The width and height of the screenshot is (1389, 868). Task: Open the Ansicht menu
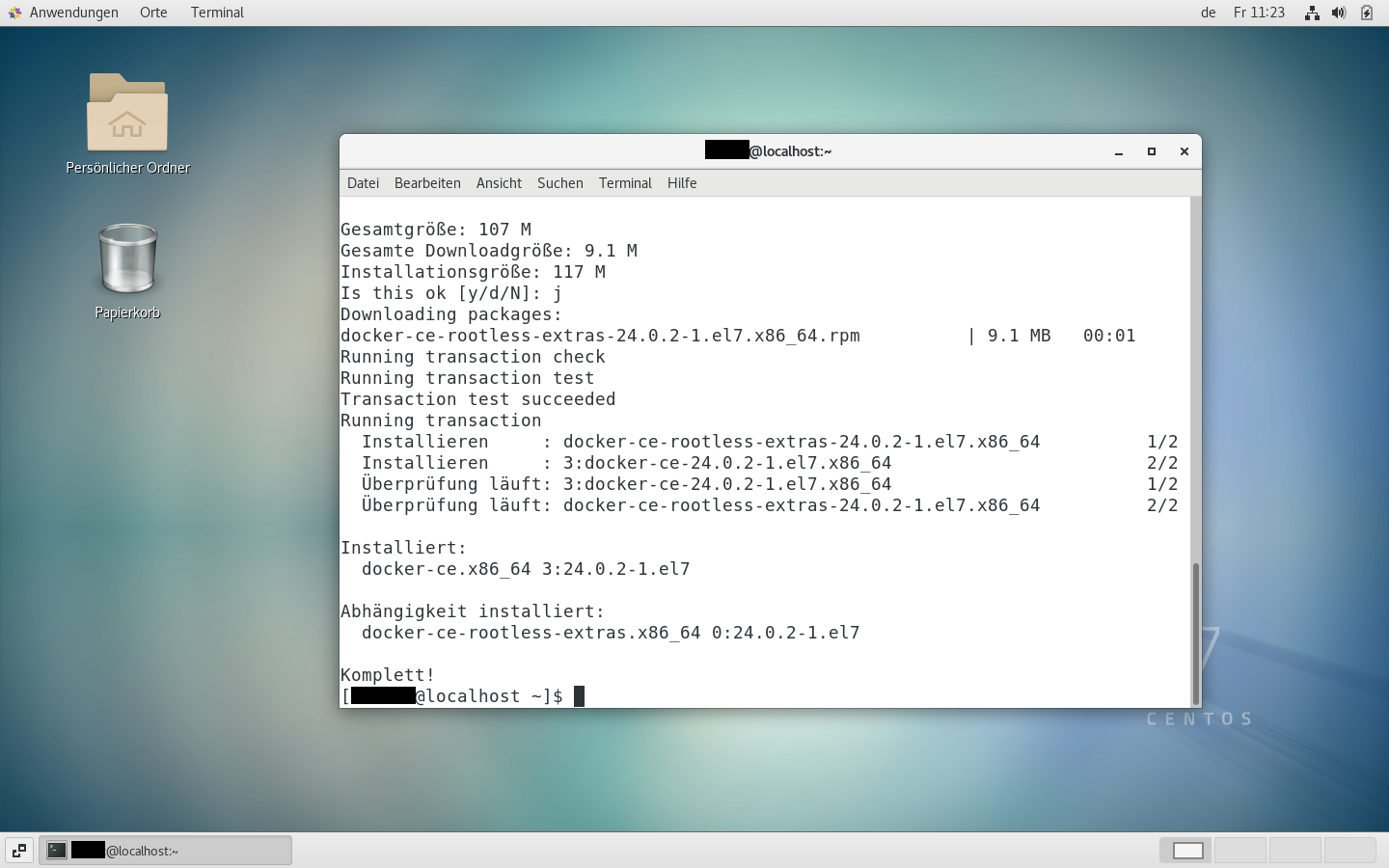[499, 183]
